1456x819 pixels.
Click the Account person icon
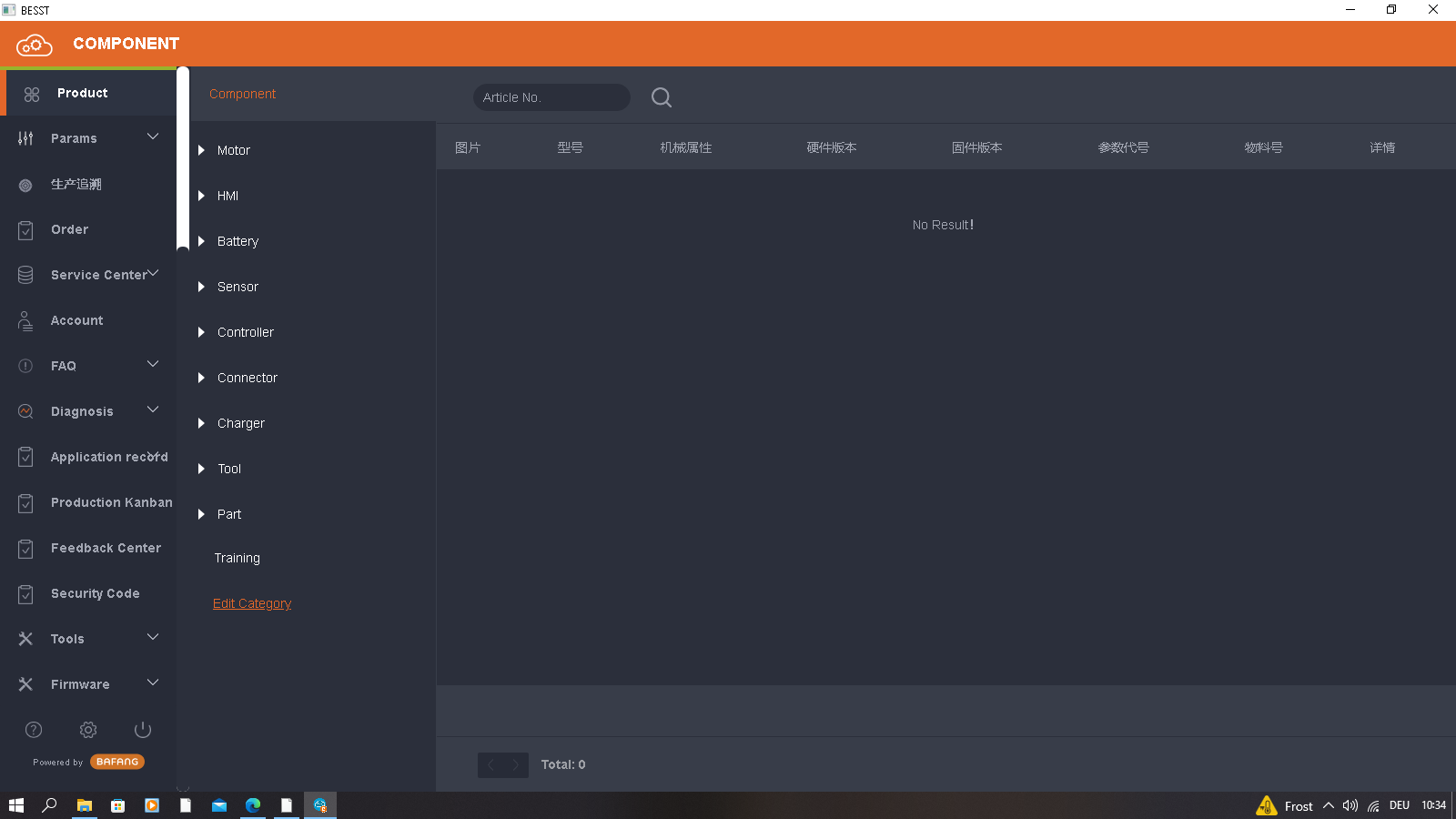[x=25, y=320]
